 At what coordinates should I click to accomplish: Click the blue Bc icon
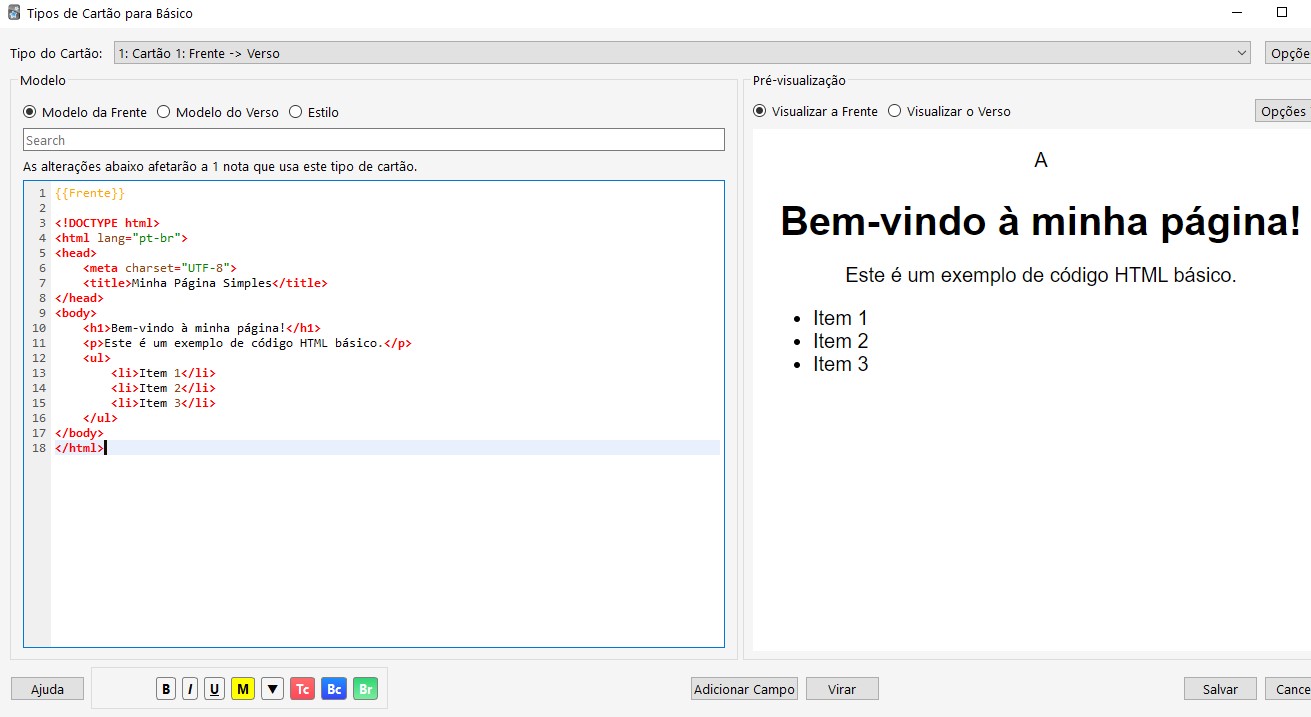pos(334,689)
